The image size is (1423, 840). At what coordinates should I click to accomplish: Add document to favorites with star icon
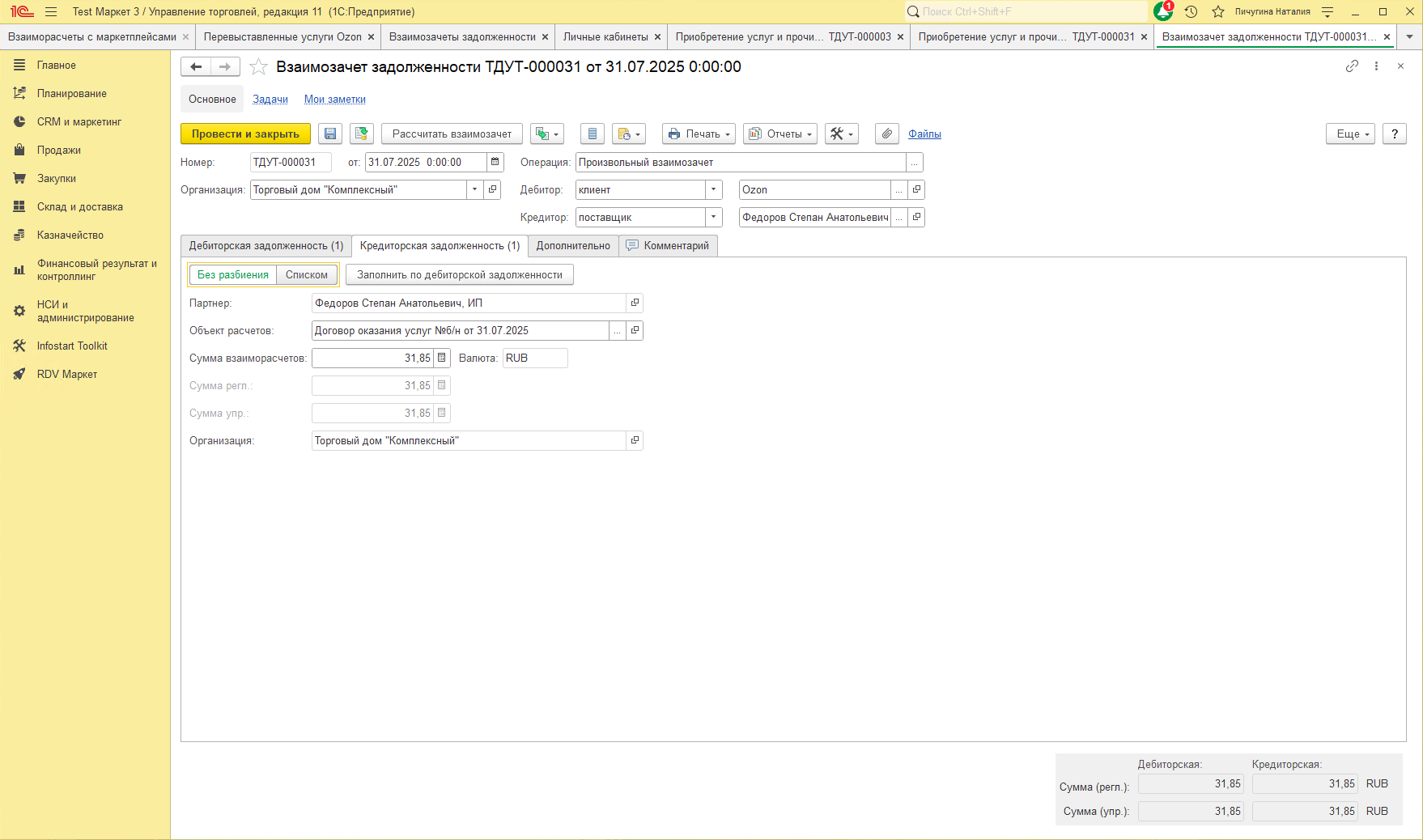click(x=258, y=67)
